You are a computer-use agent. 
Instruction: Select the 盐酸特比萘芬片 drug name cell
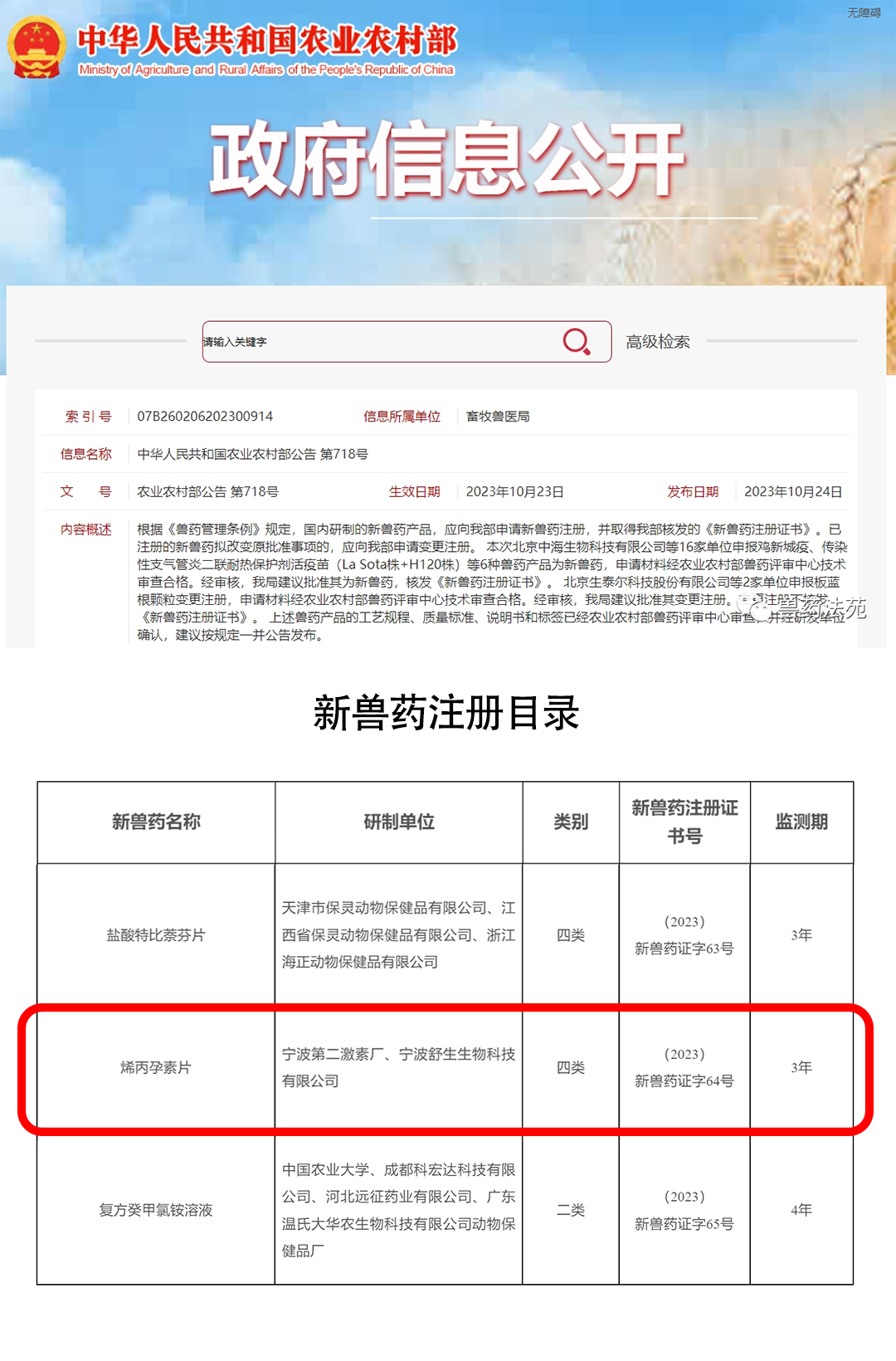pos(156,935)
